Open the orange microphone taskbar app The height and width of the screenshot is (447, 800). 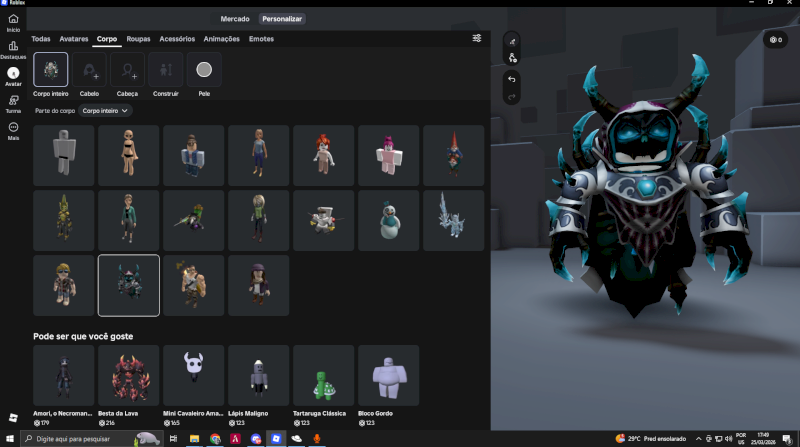(317, 439)
